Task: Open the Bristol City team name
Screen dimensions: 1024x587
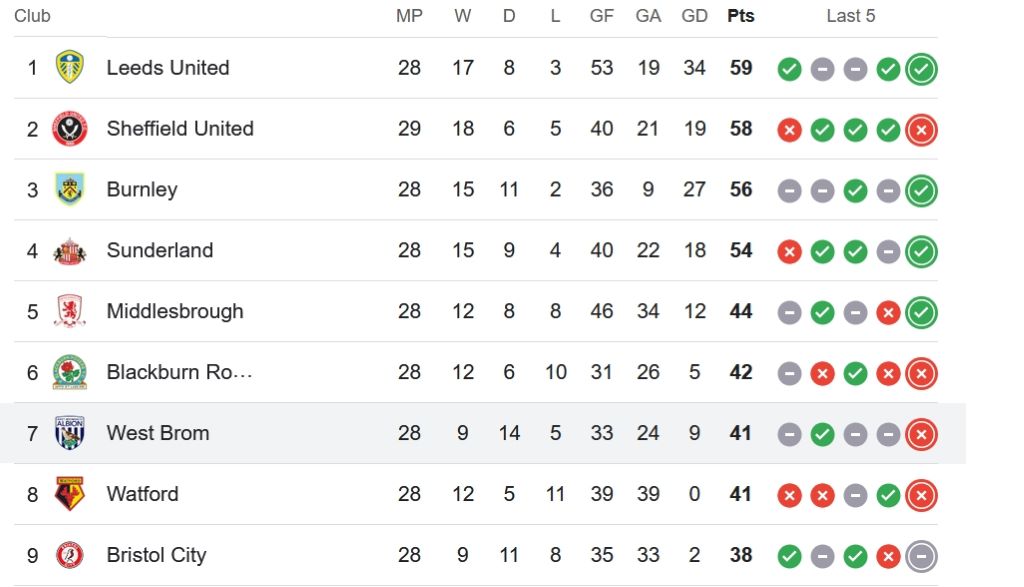Action: [157, 555]
